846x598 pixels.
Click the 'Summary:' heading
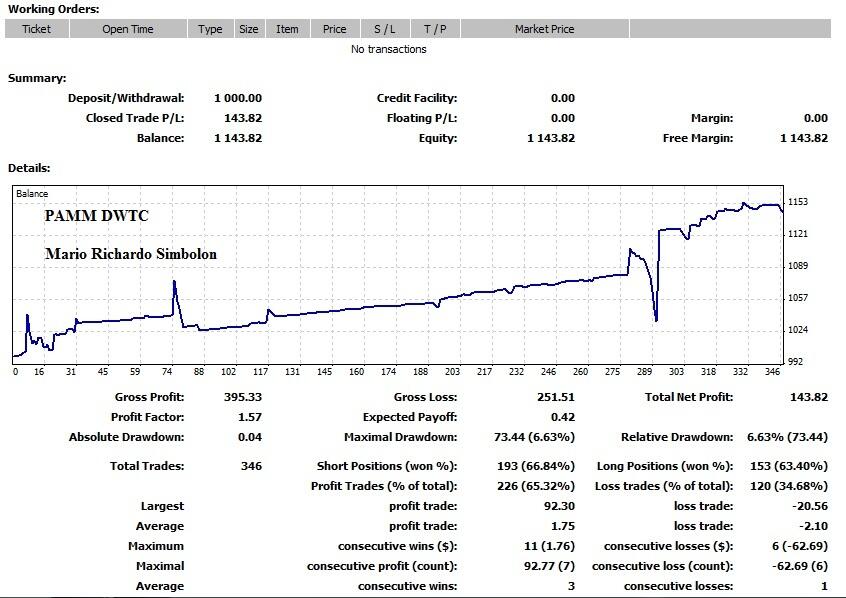click(37, 78)
